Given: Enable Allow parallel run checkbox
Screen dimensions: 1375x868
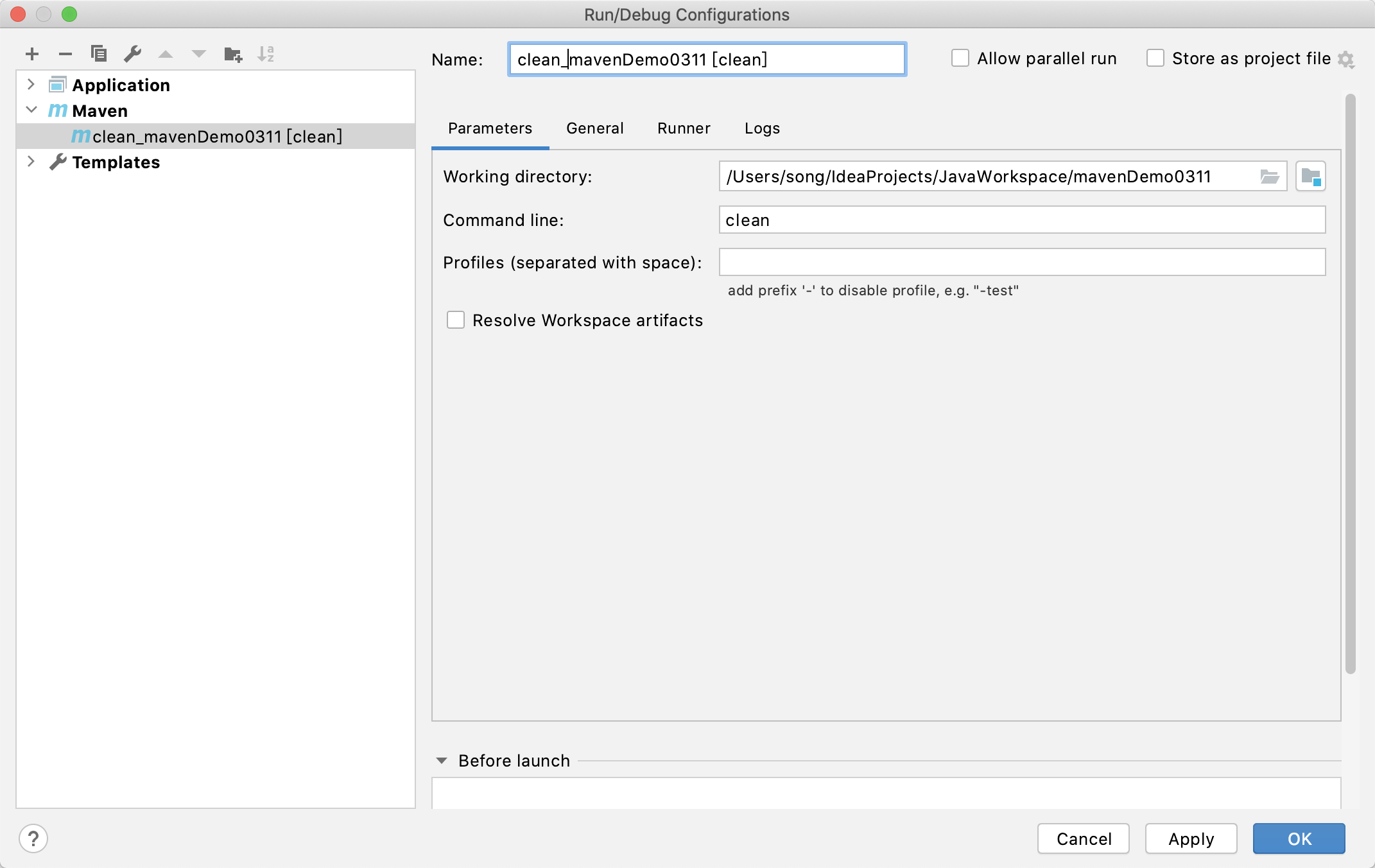Looking at the screenshot, I should (960, 58).
